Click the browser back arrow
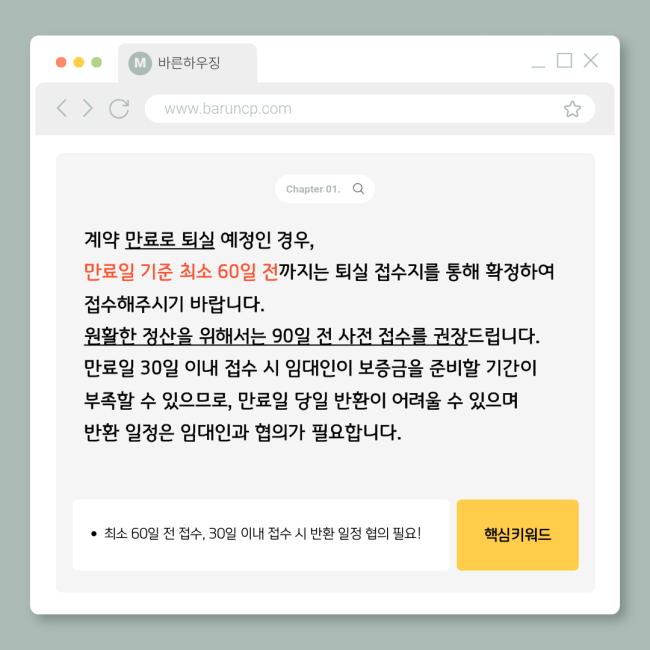Image resolution: width=650 pixels, height=650 pixels. coord(62,108)
